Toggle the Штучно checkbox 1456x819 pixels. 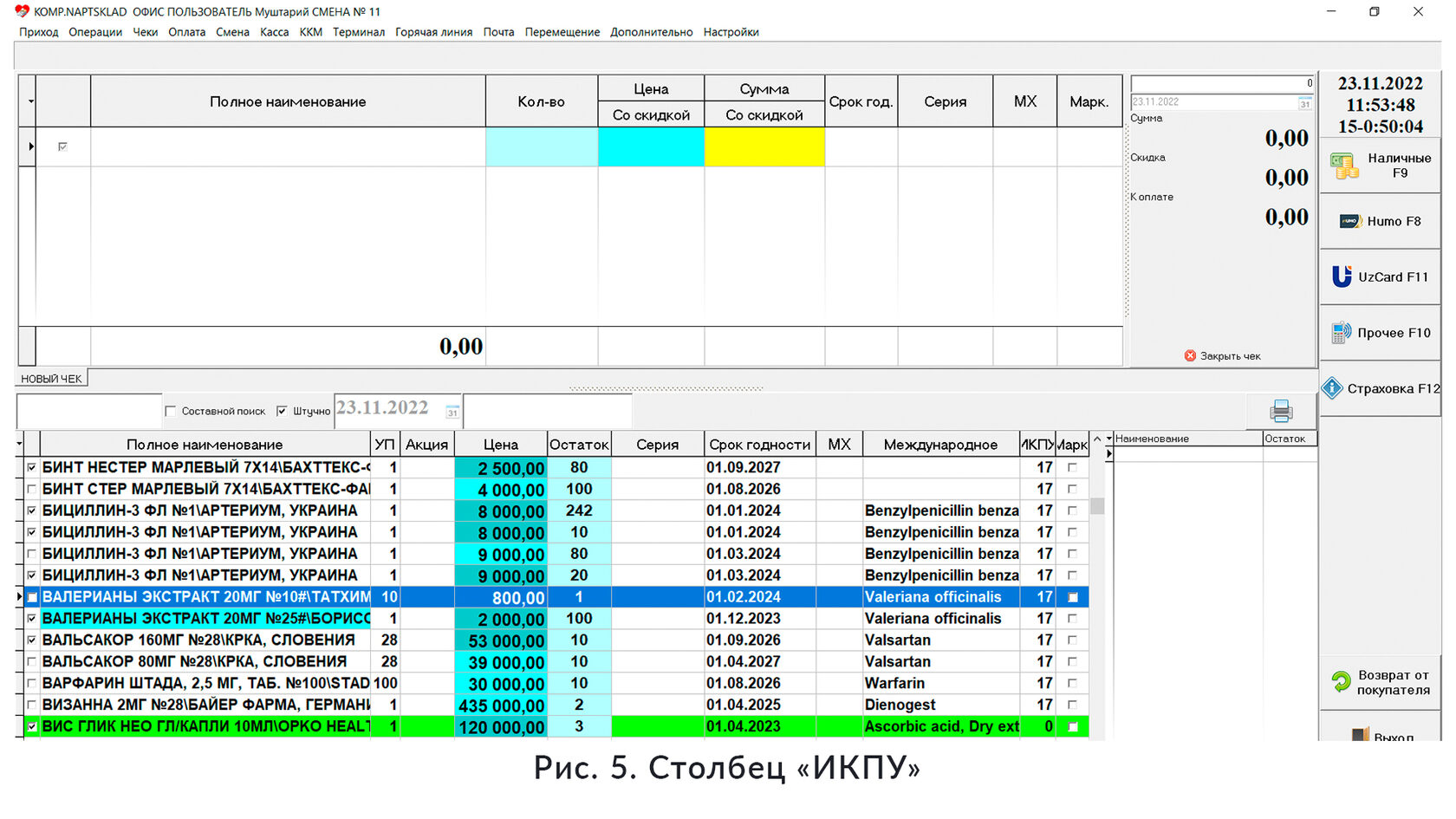point(282,411)
